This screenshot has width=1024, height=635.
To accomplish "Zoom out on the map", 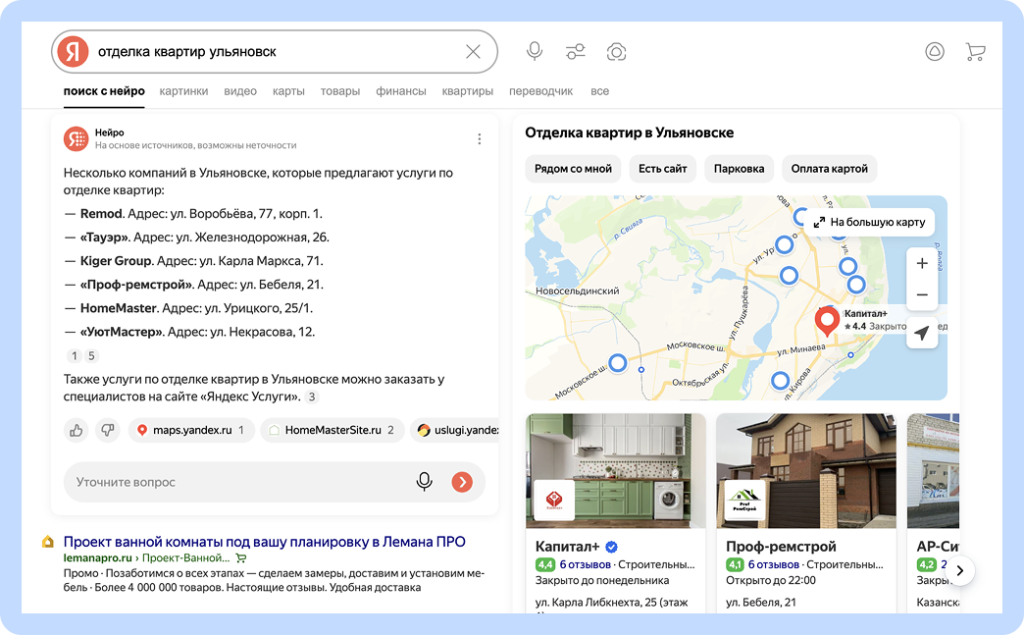I will tap(921, 295).
